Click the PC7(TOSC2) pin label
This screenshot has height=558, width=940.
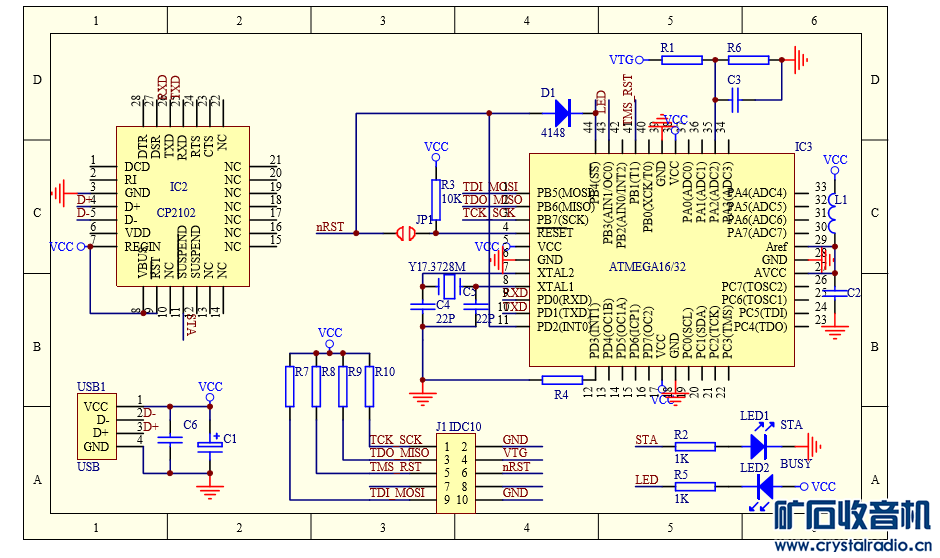tap(754, 286)
